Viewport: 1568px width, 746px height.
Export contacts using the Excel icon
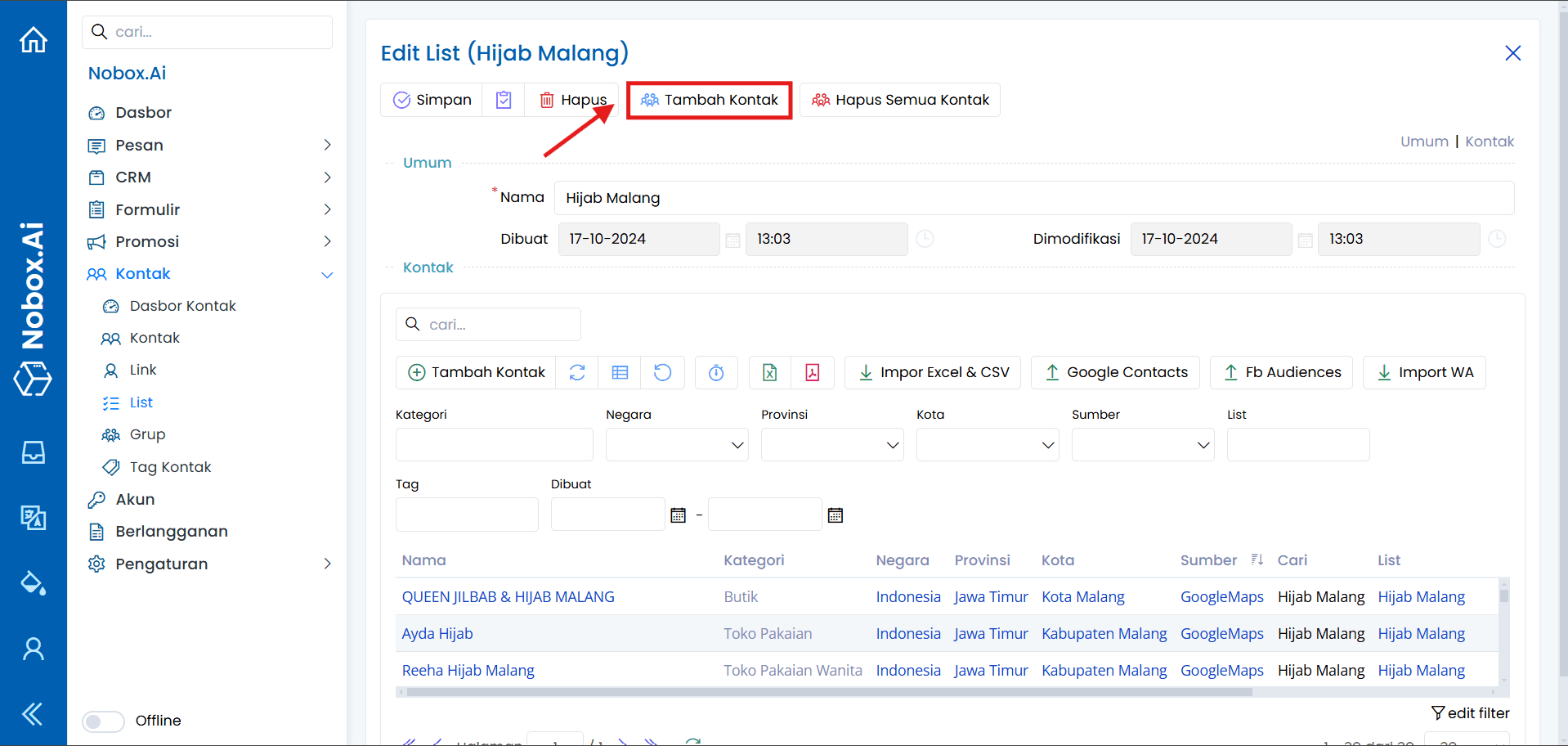[x=768, y=372]
